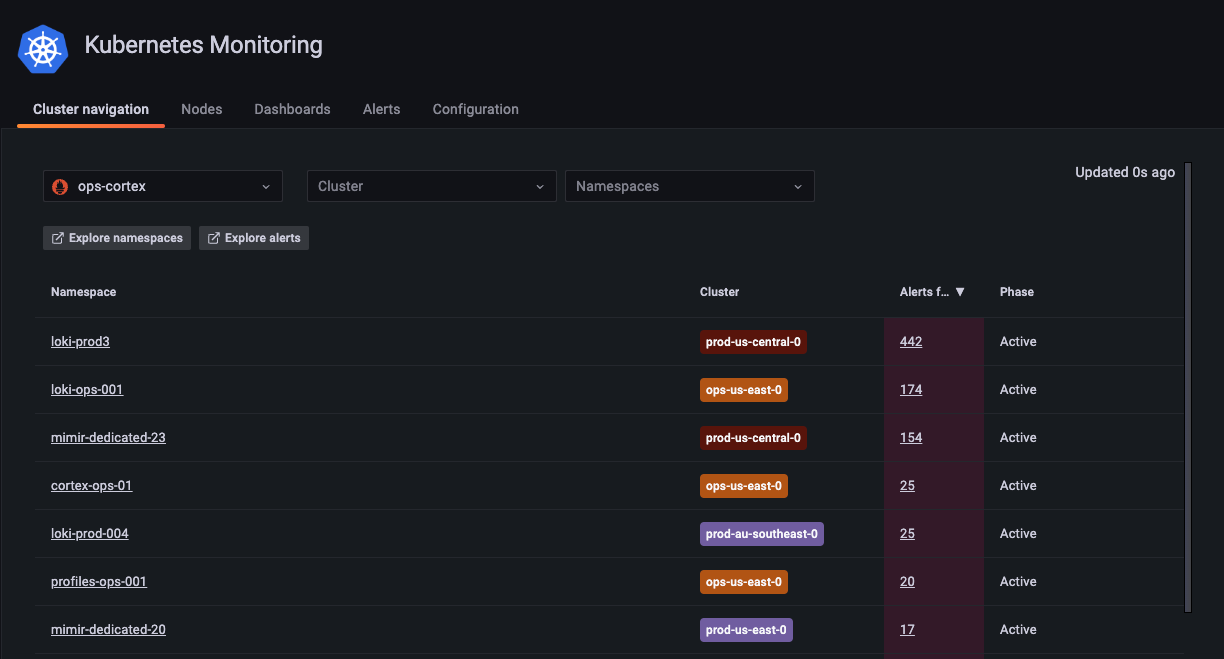The image size is (1224, 659).
Task: Click the Explore alerts button
Action: [x=254, y=238]
